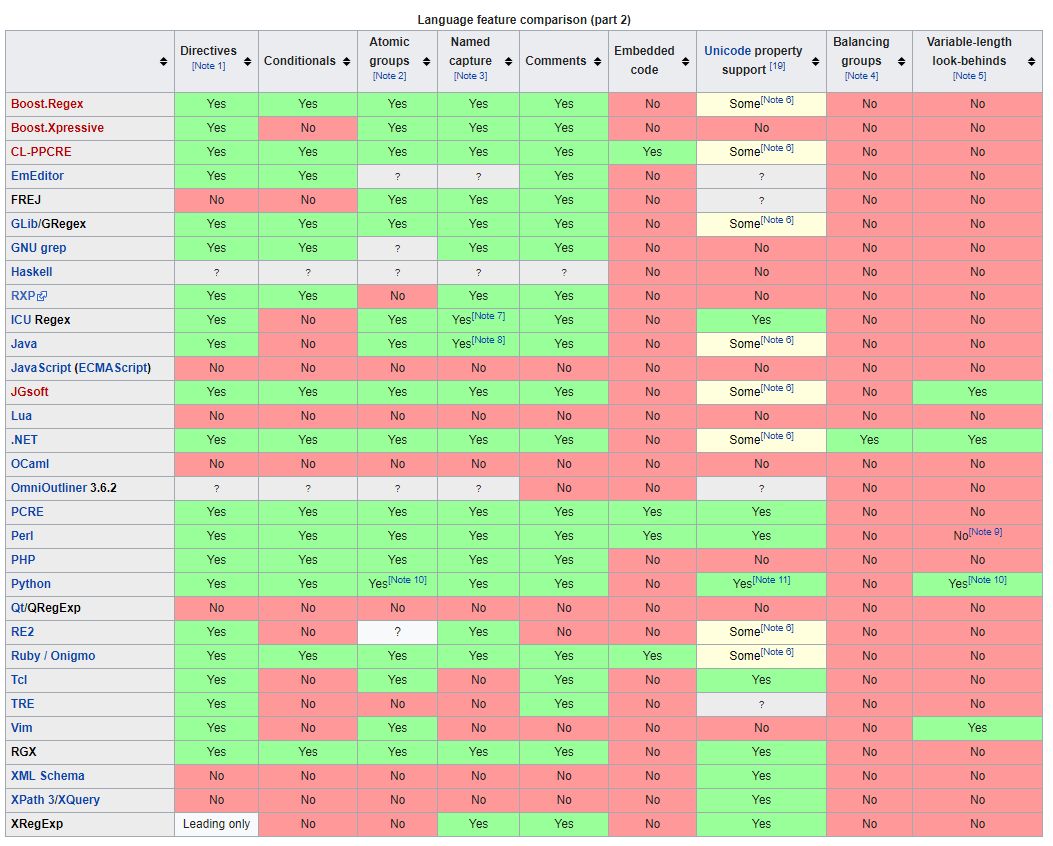Open the XML Schema link
1053x846 pixels.
pyautogui.click(x=48, y=776)
